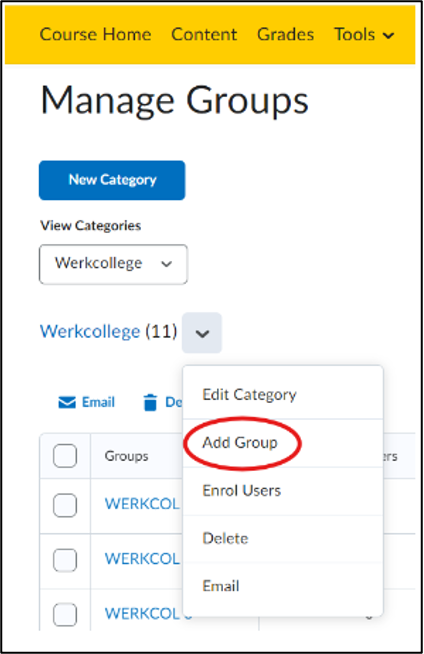Check the first WERKCOL group checkbox

(65, 505)
